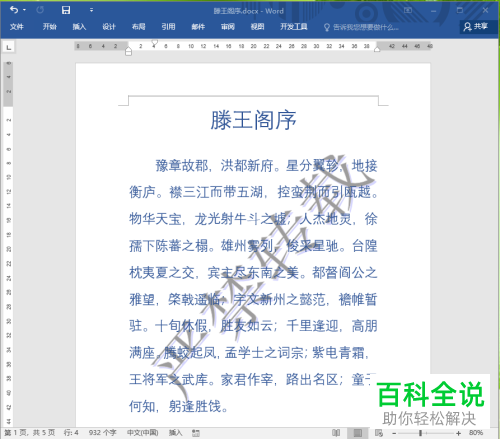Click the text 何知,躬逢胜饯 in last line
500x439 pixels.
[175, 406]
